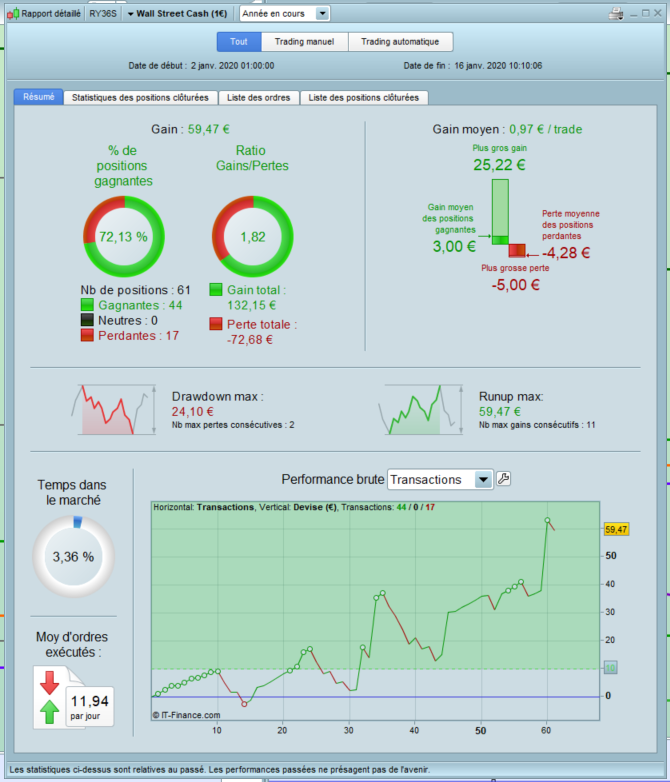The width and height of the screenshot is (670, 782).
Task: Click the candlestick icon beside Rapport détaillé
Action: click(13, 13)
